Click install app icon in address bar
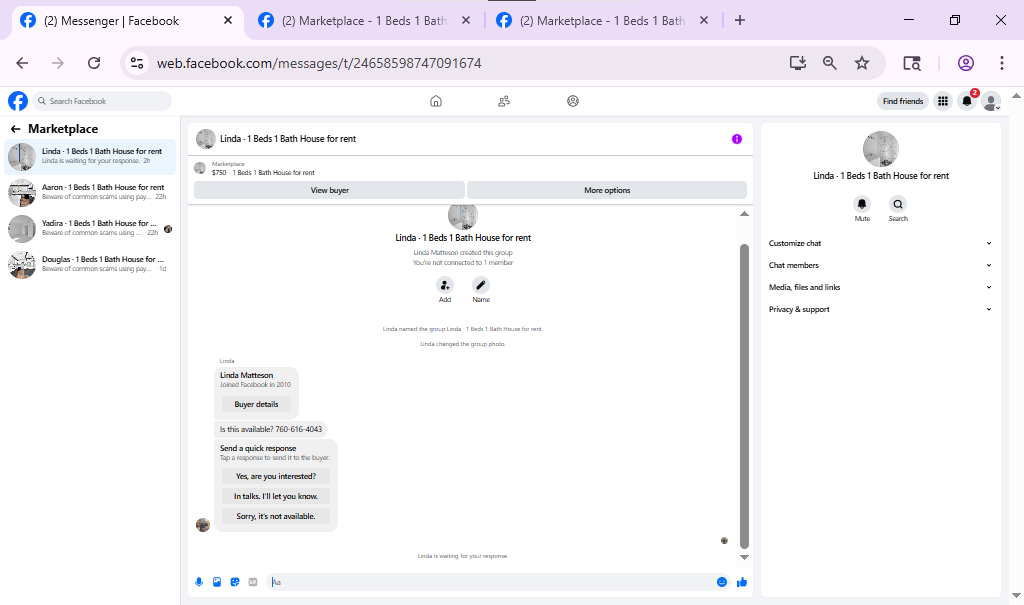 point(797,63)
